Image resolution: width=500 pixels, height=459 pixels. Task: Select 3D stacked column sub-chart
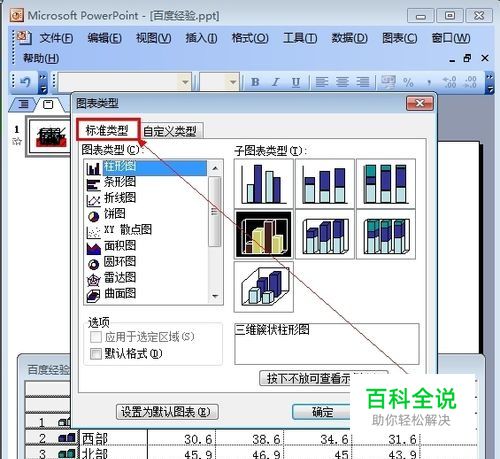pyautogui.click(x=325, y=234)
